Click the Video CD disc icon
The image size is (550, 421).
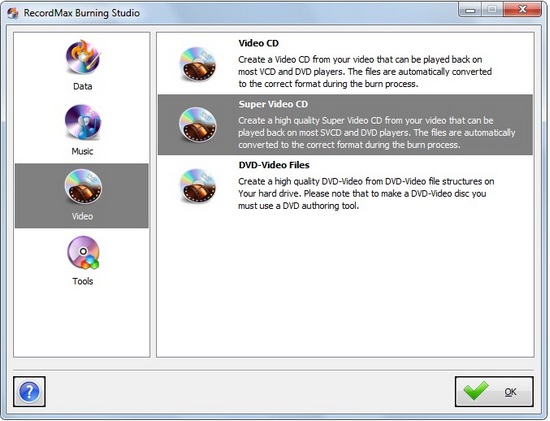click(x=197, y=64)
